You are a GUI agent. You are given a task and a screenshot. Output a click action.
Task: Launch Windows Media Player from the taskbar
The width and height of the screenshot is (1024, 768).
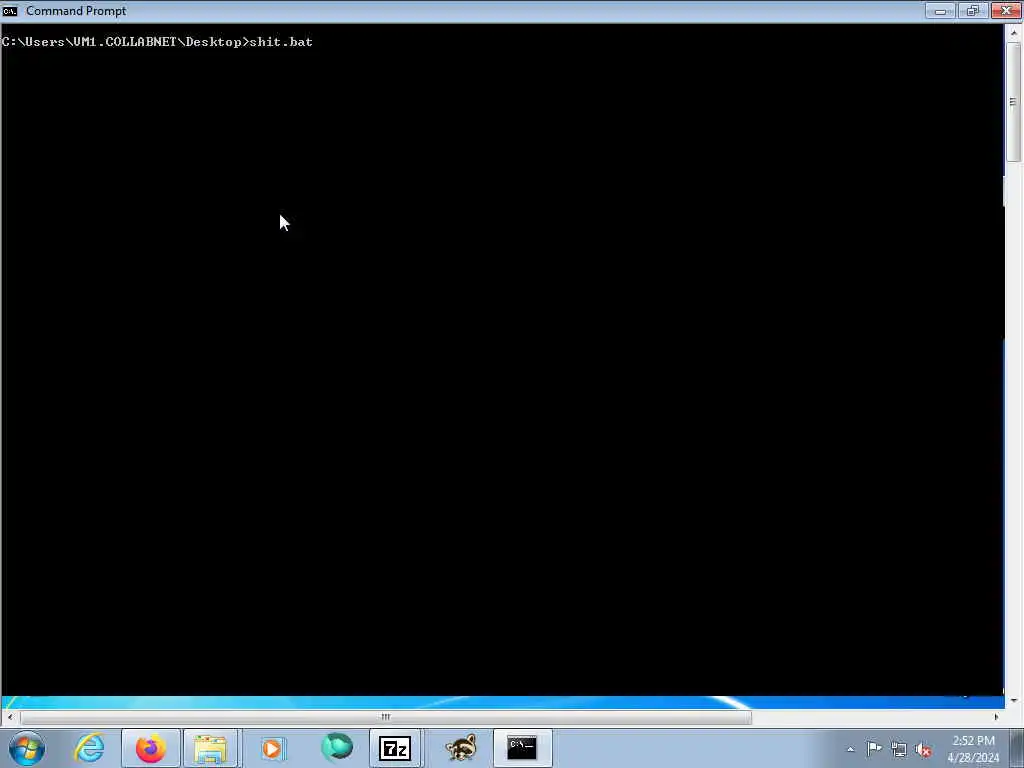272,748
